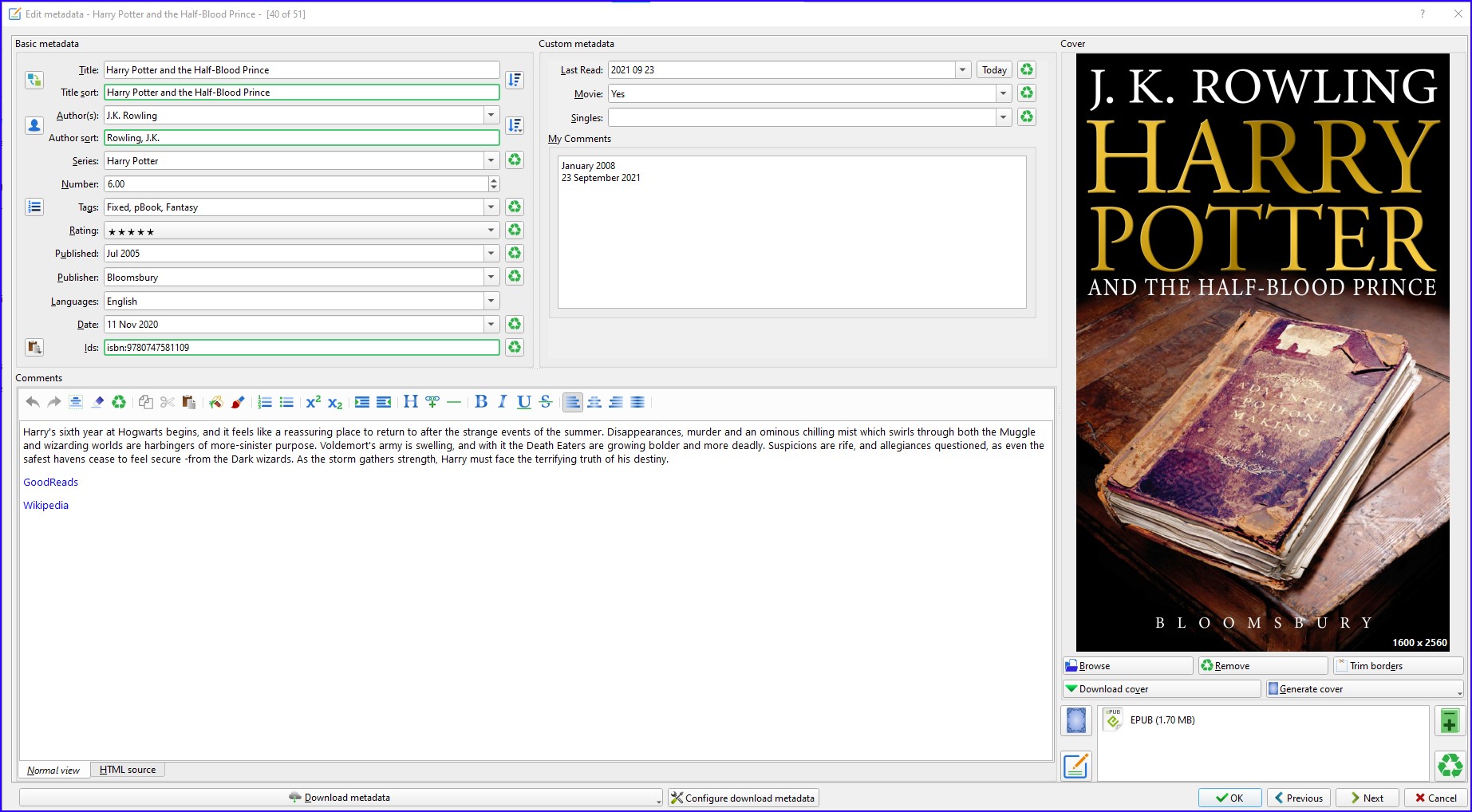Clear the Series field

pyautogui.click(x=515, y=160)
